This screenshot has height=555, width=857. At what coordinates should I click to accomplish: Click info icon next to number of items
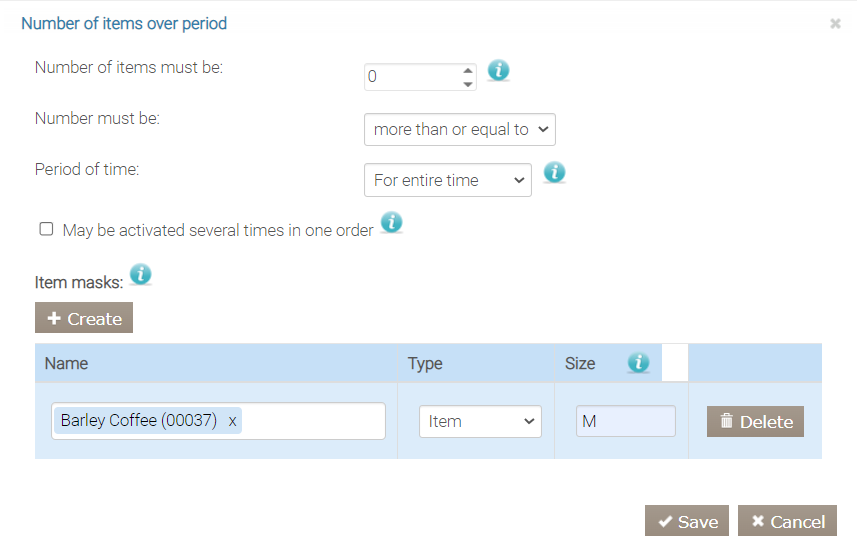click(x=498, y=71)
